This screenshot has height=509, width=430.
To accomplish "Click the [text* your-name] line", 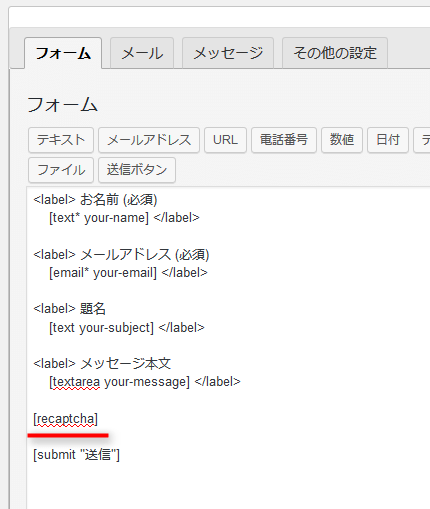I will (124, 218).
